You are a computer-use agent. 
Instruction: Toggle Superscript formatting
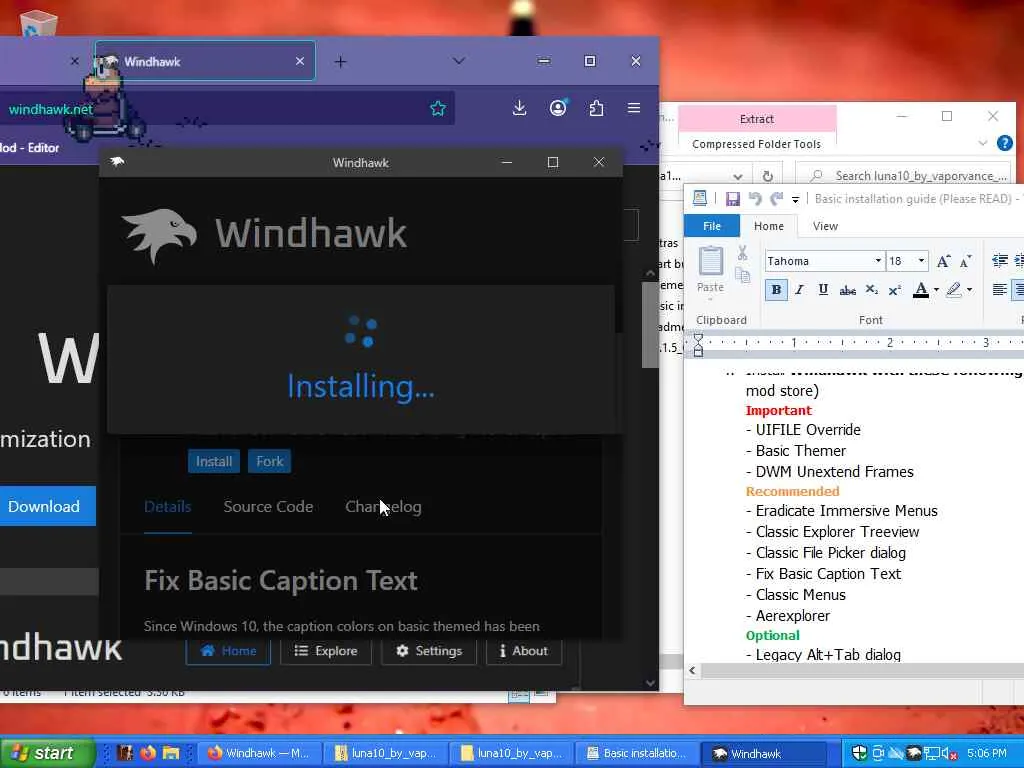point(895,290)
